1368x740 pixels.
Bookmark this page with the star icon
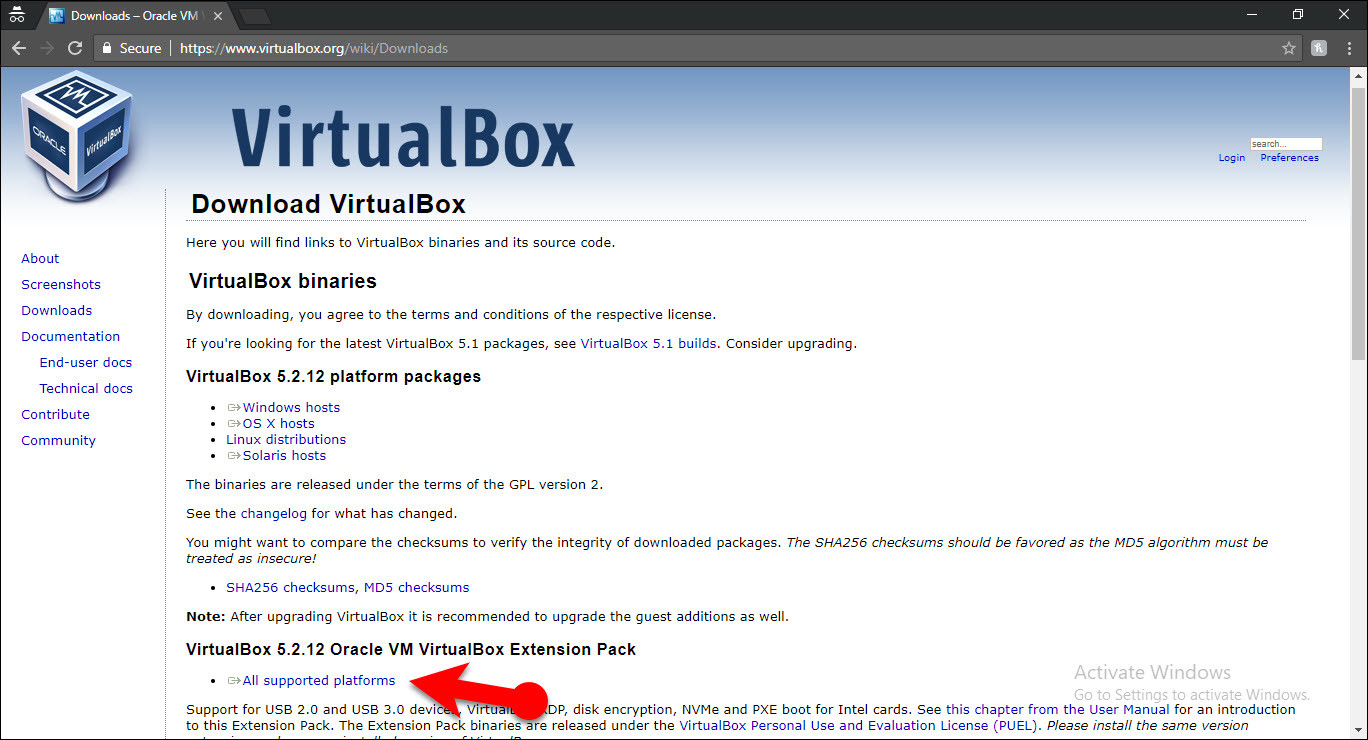pyautogui.click(x=1289, y=48)
